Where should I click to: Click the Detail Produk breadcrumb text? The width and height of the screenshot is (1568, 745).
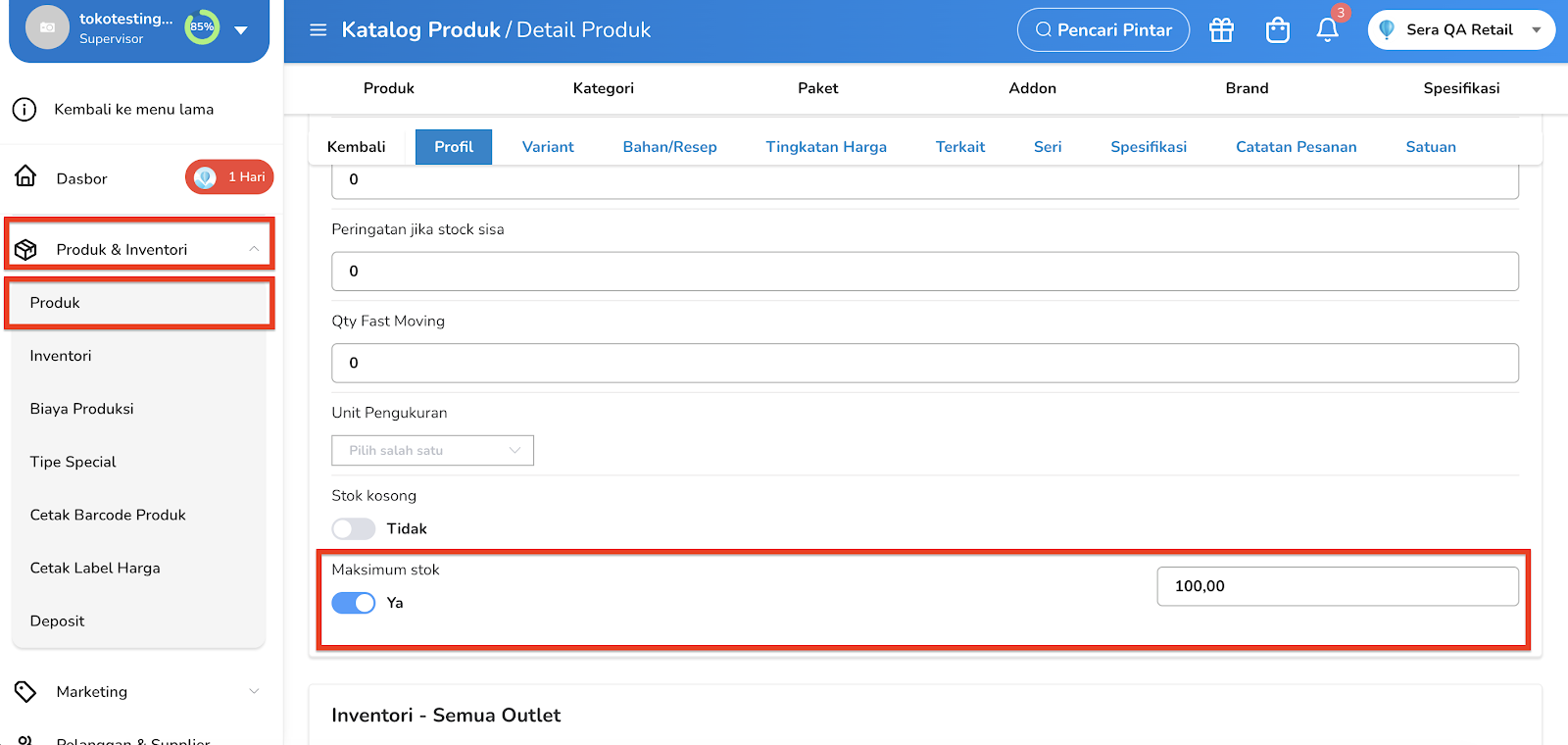[584, 30]
